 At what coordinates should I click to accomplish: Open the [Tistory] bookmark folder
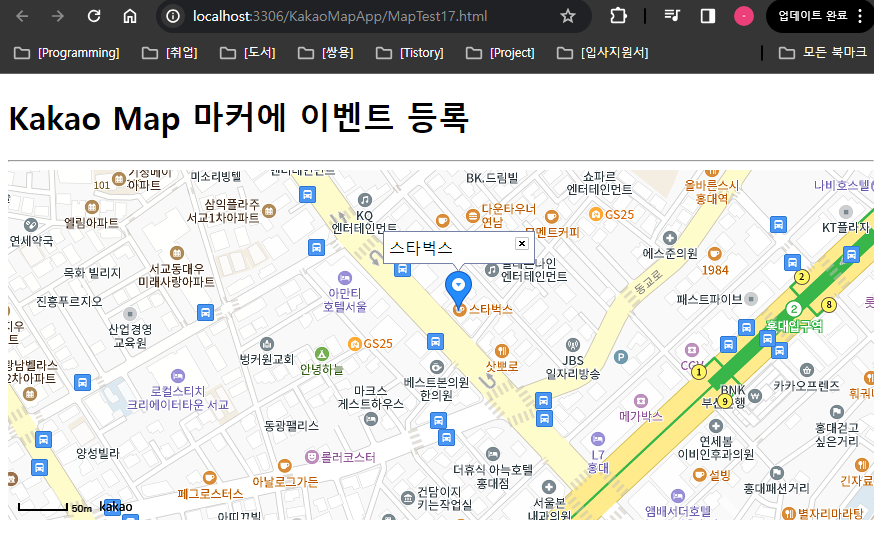pyautogui.click(x=410, y=53)
